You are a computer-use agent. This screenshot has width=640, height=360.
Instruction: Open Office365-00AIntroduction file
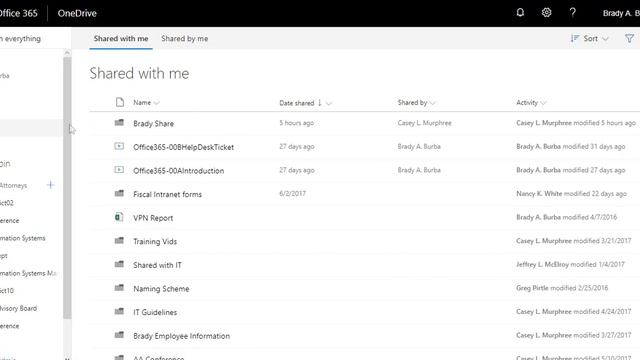(x=178, y=171)
